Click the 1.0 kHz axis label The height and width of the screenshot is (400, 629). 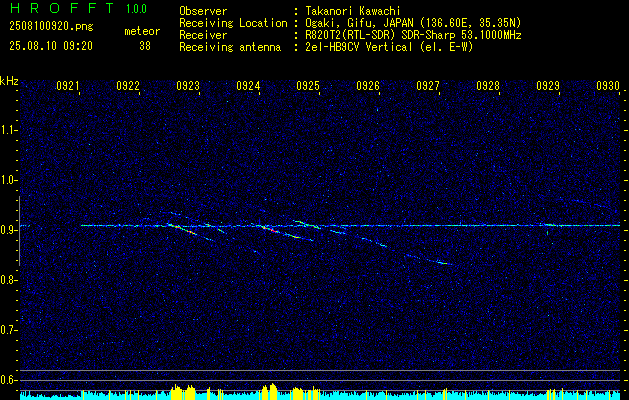(x=7, y=181)
